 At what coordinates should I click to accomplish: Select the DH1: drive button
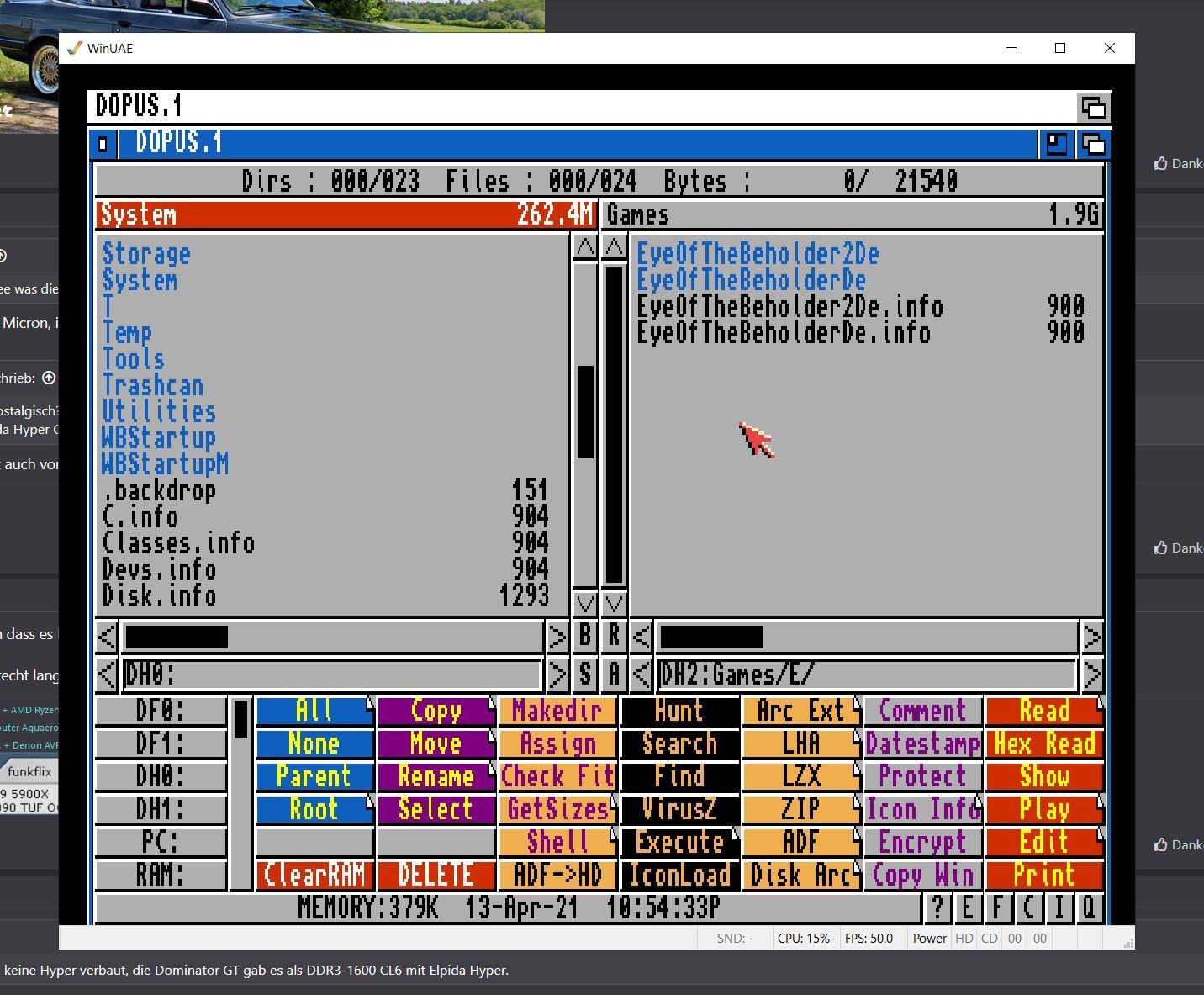[161, 809]
